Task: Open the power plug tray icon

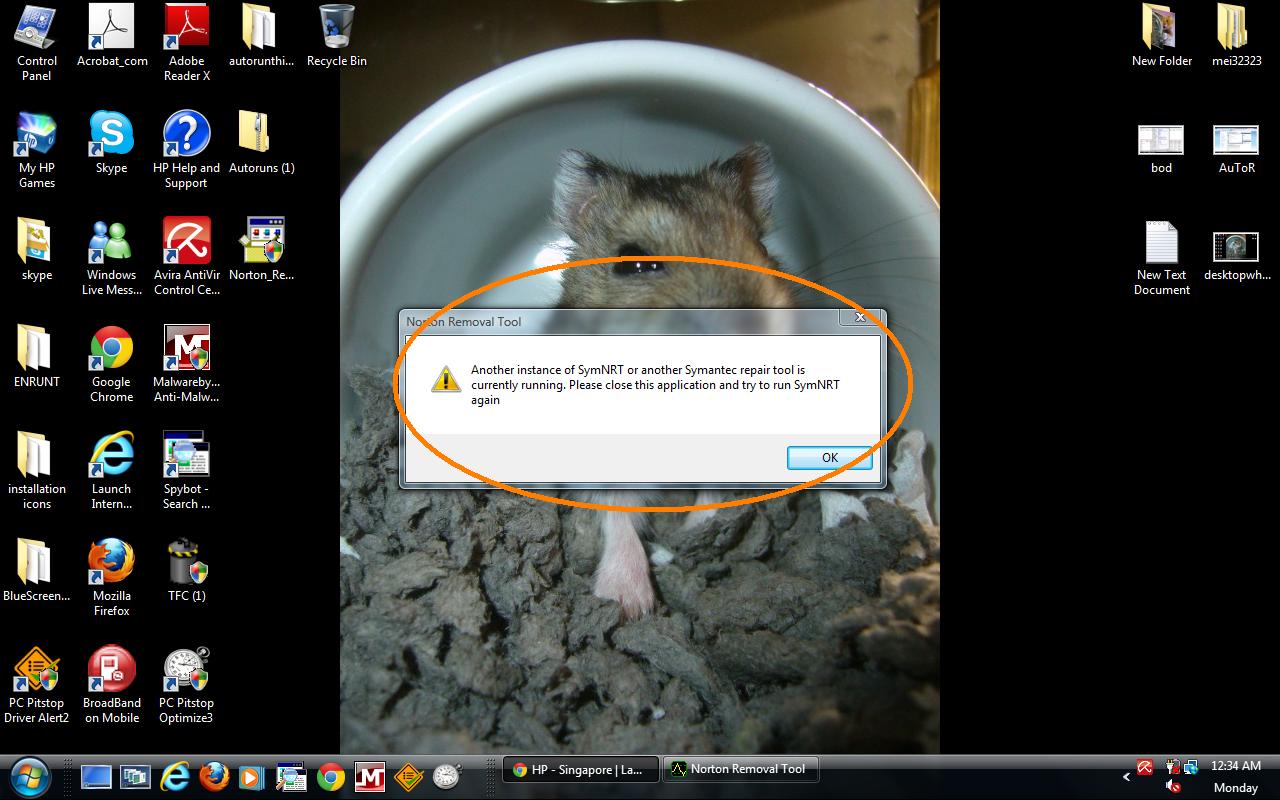Action: click(1171, 768)
